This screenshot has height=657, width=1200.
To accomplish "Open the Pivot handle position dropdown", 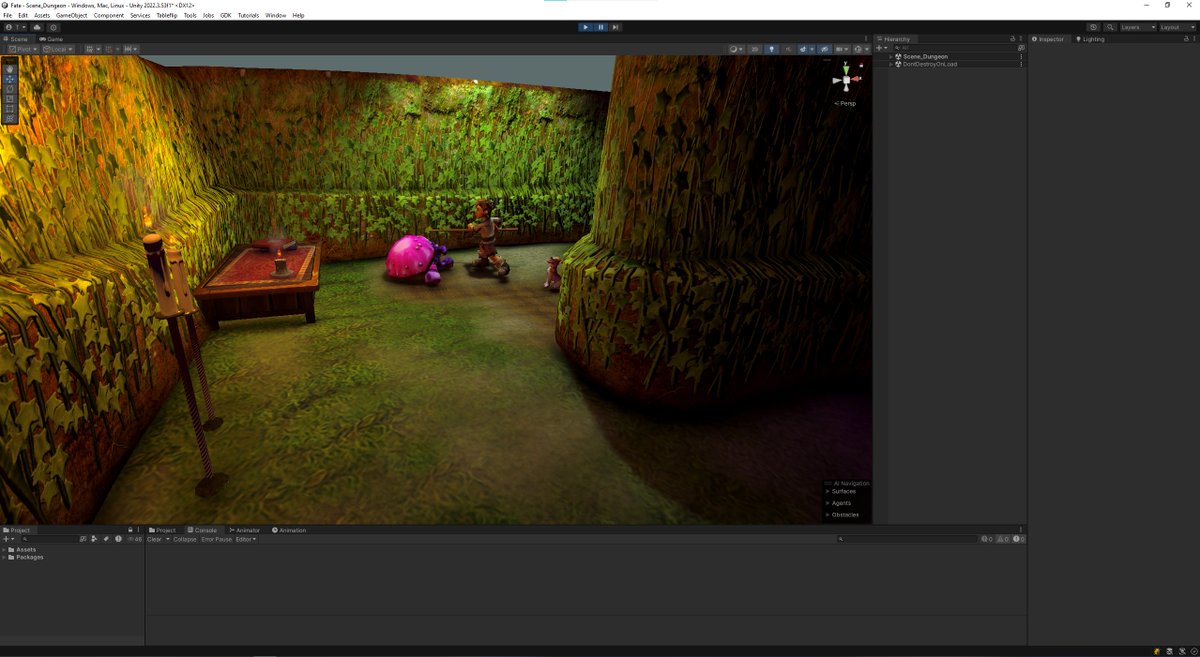I will 23,49.
